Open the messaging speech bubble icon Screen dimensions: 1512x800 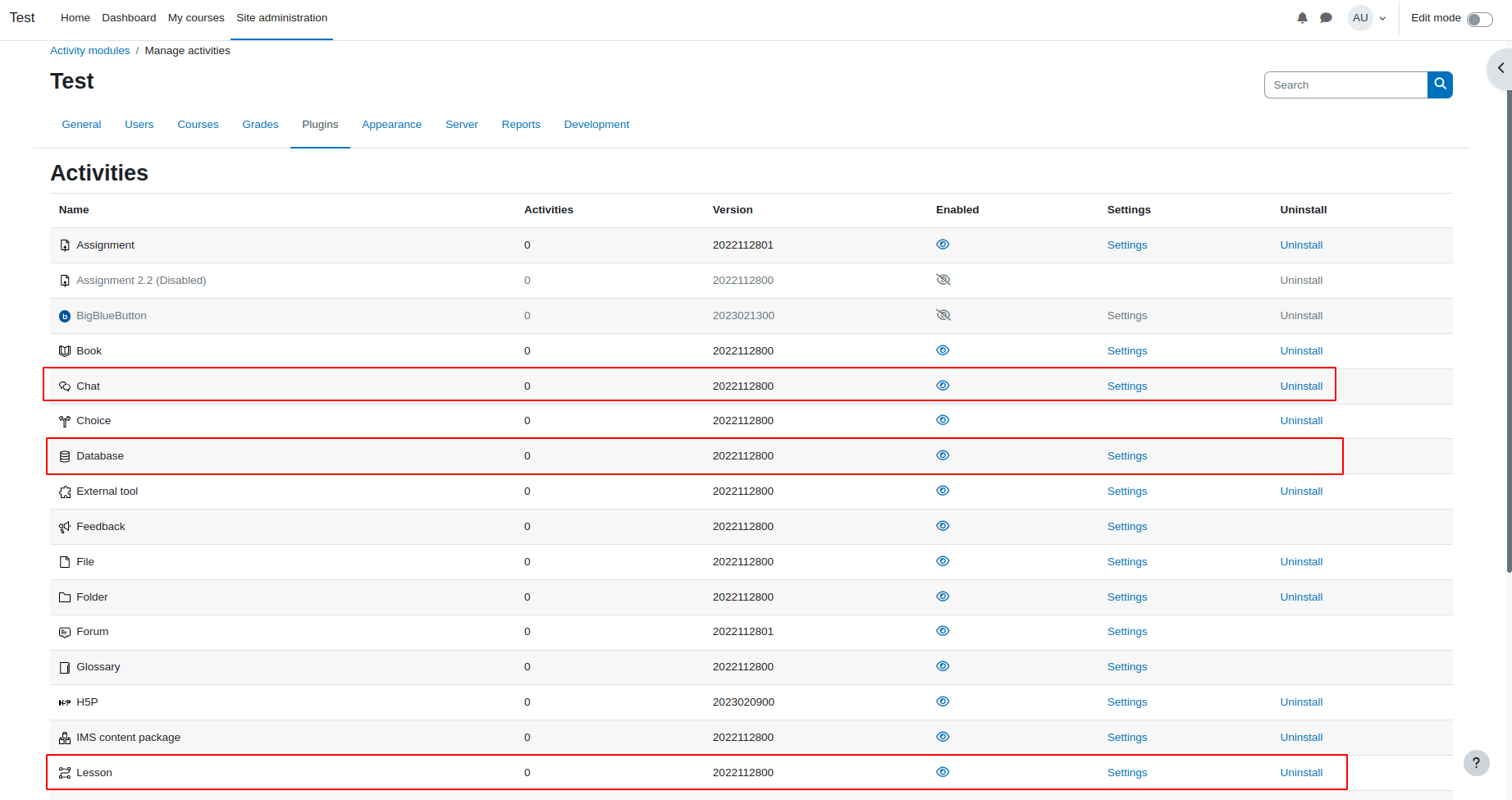[1326, 18]
